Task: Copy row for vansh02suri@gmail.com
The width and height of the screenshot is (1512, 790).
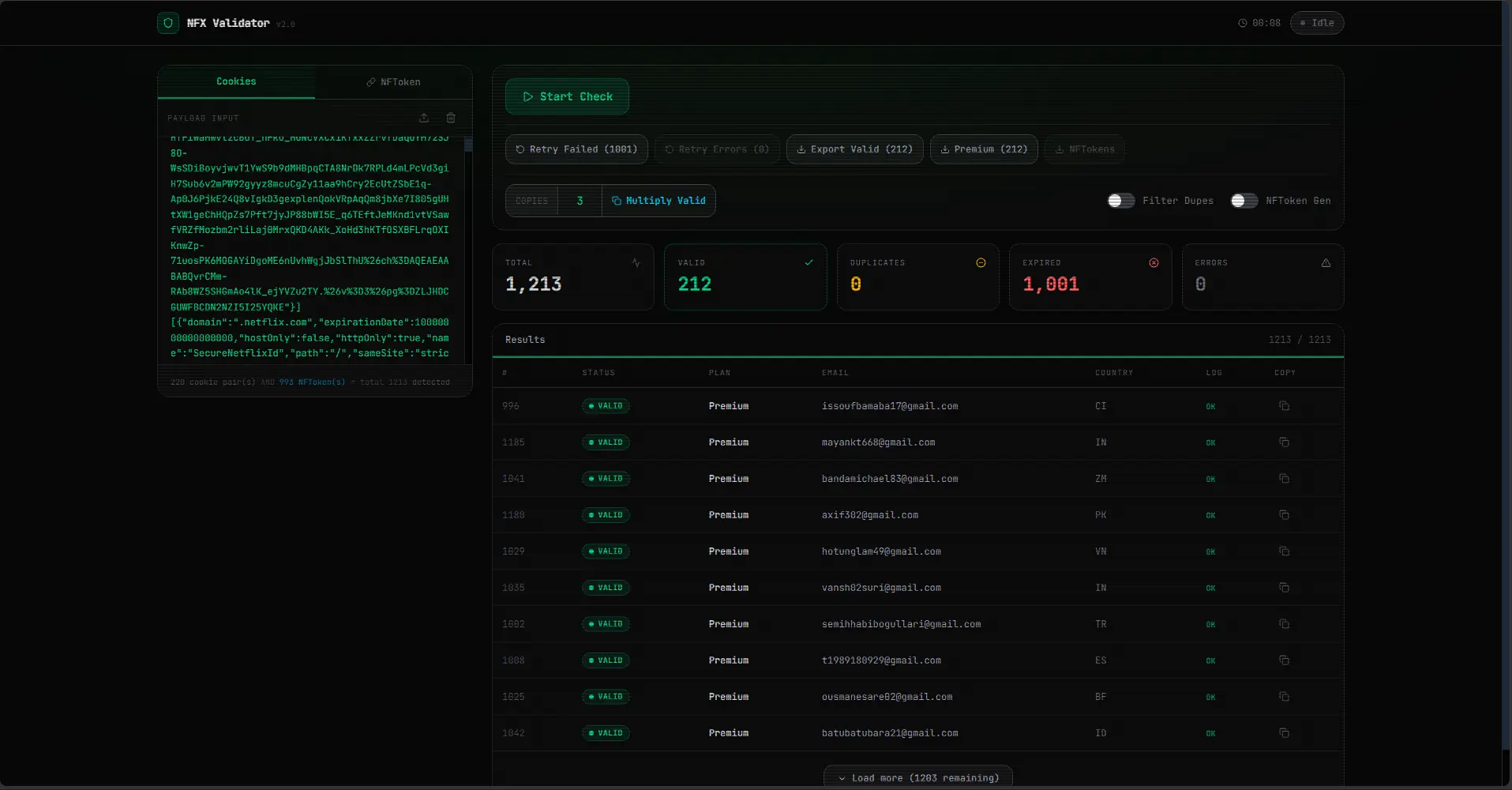Action: tap(1284, 588)
